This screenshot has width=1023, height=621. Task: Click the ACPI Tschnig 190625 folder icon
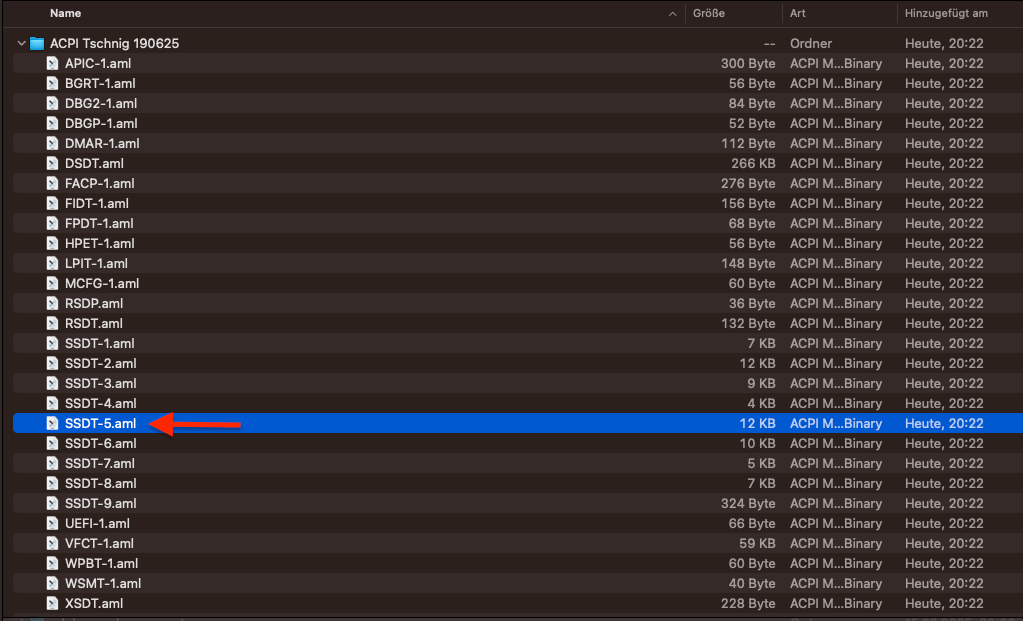point(37,43)
